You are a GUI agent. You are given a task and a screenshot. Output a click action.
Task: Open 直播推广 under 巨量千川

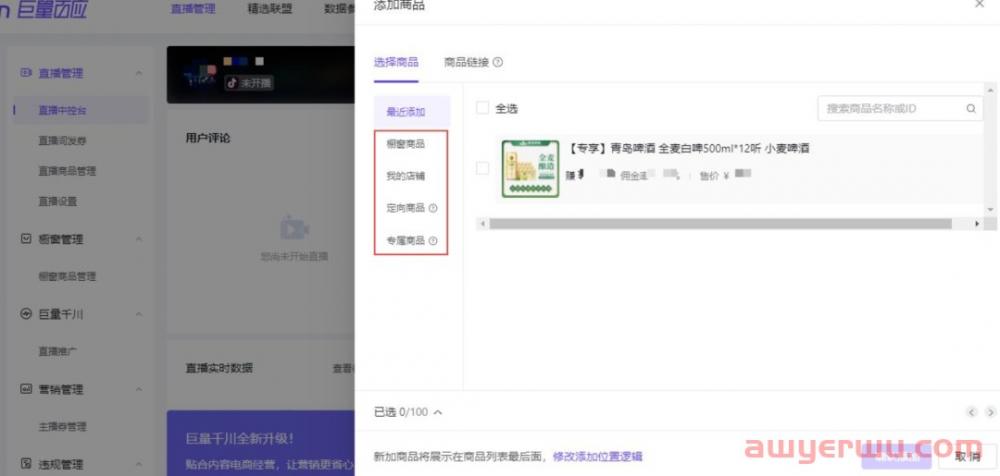[x=57, y=351]
